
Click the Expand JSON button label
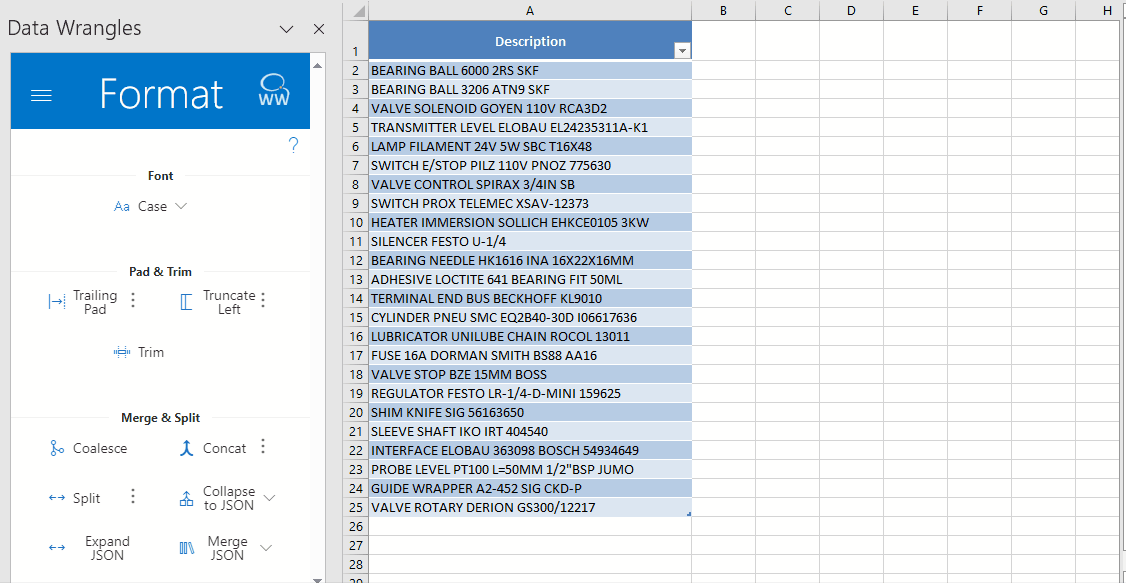107,549
